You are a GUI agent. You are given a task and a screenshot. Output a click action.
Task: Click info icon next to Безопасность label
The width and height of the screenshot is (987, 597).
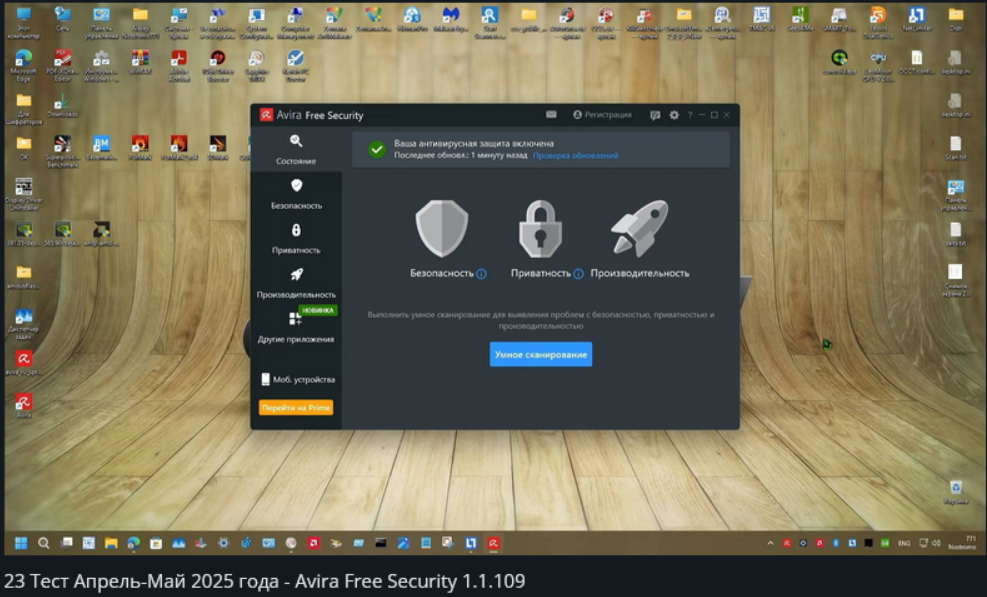[482, 273]
